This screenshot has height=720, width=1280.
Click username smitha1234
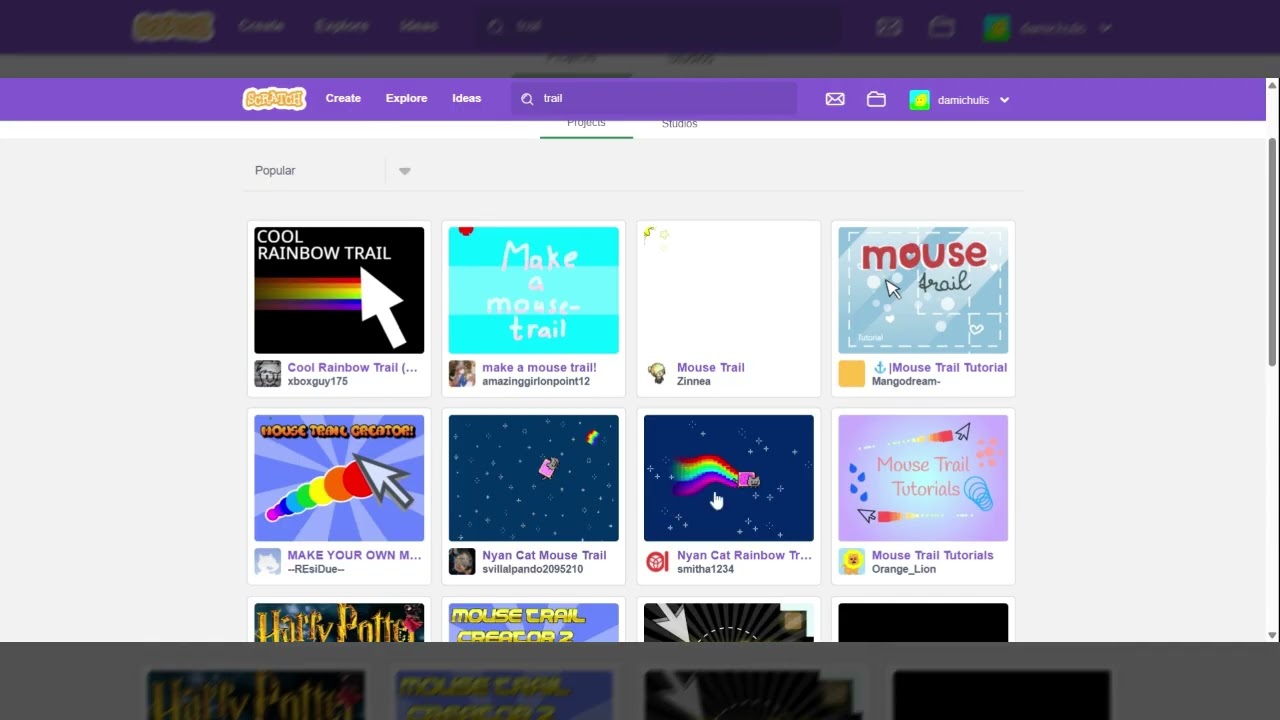705,569
